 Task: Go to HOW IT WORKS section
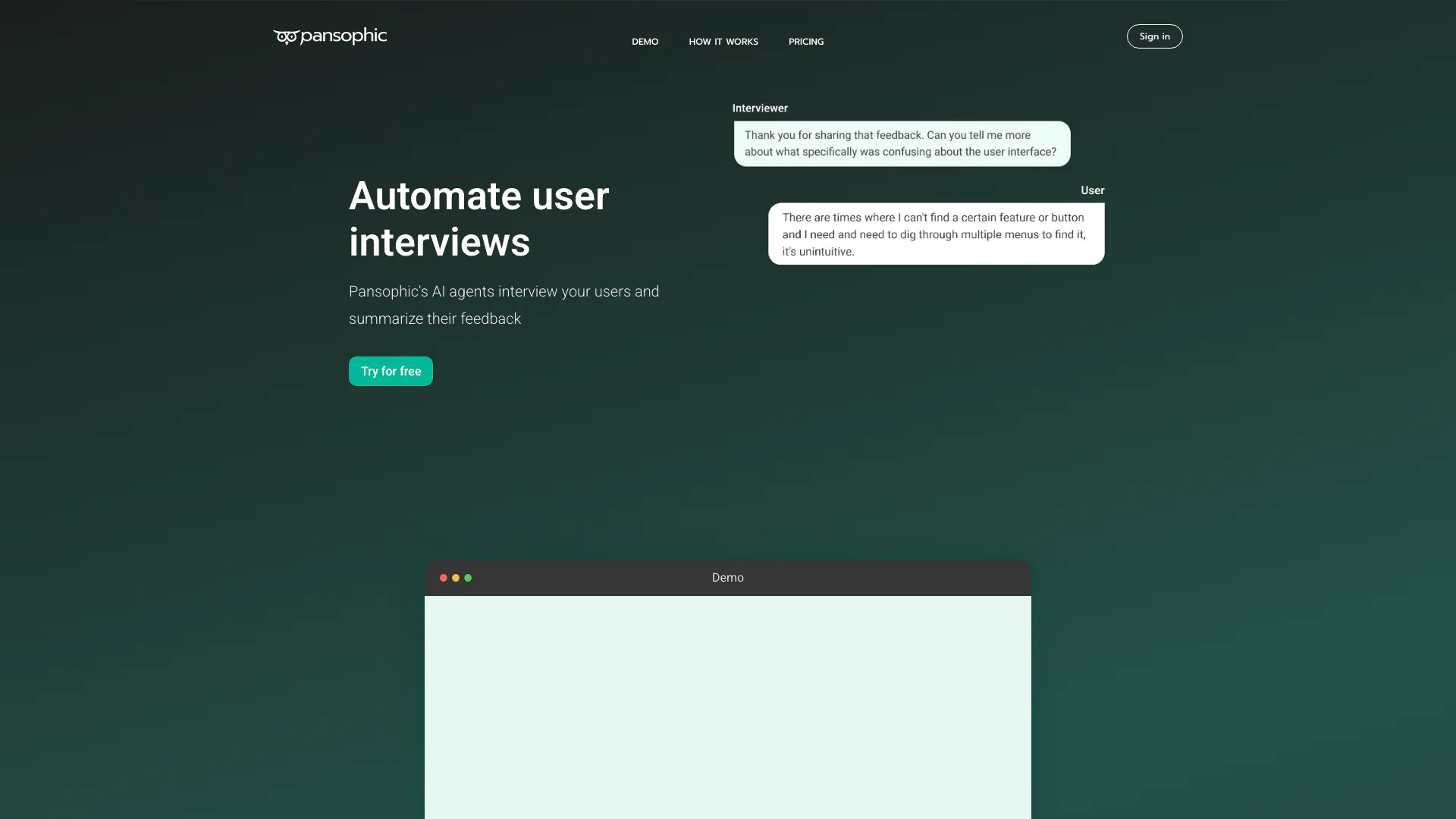click(x=723, y=42)
